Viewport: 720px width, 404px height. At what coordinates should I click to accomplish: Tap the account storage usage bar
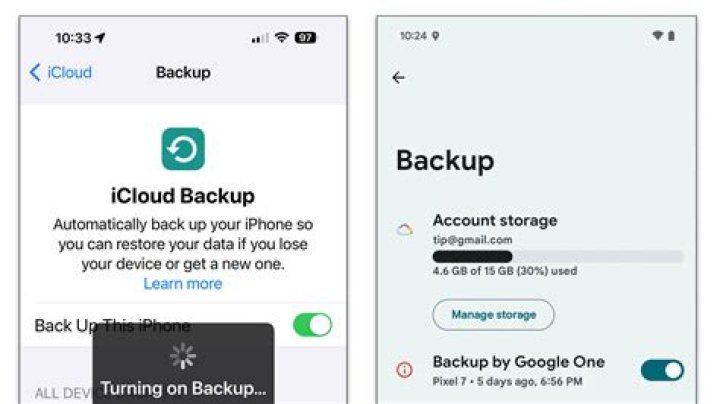pyautogui.click(x=558, y=256)
